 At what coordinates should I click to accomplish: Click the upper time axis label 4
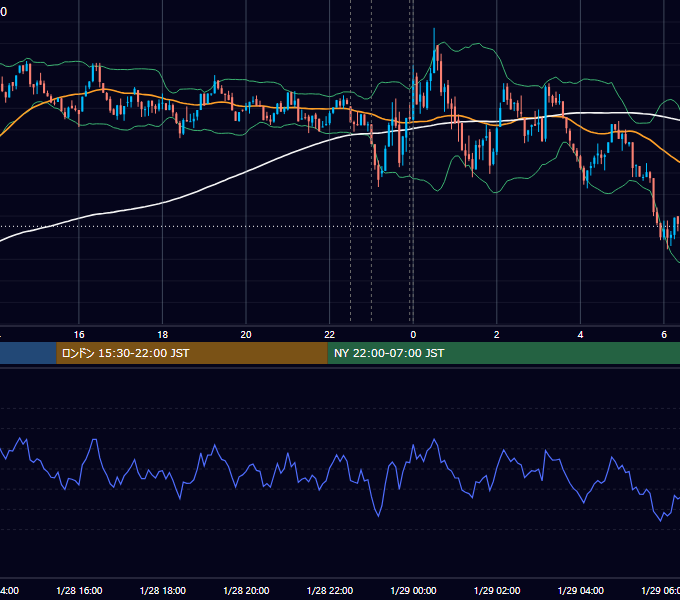(x=580, y=335)
